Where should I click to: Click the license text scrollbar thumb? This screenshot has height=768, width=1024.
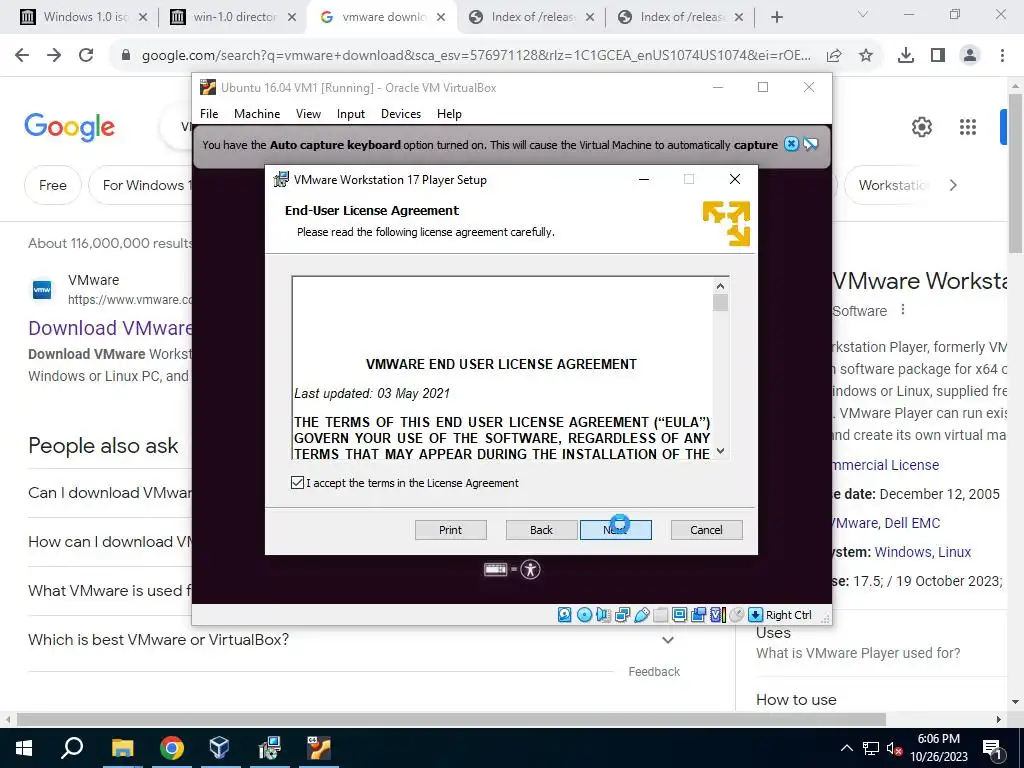click(720, 303)
